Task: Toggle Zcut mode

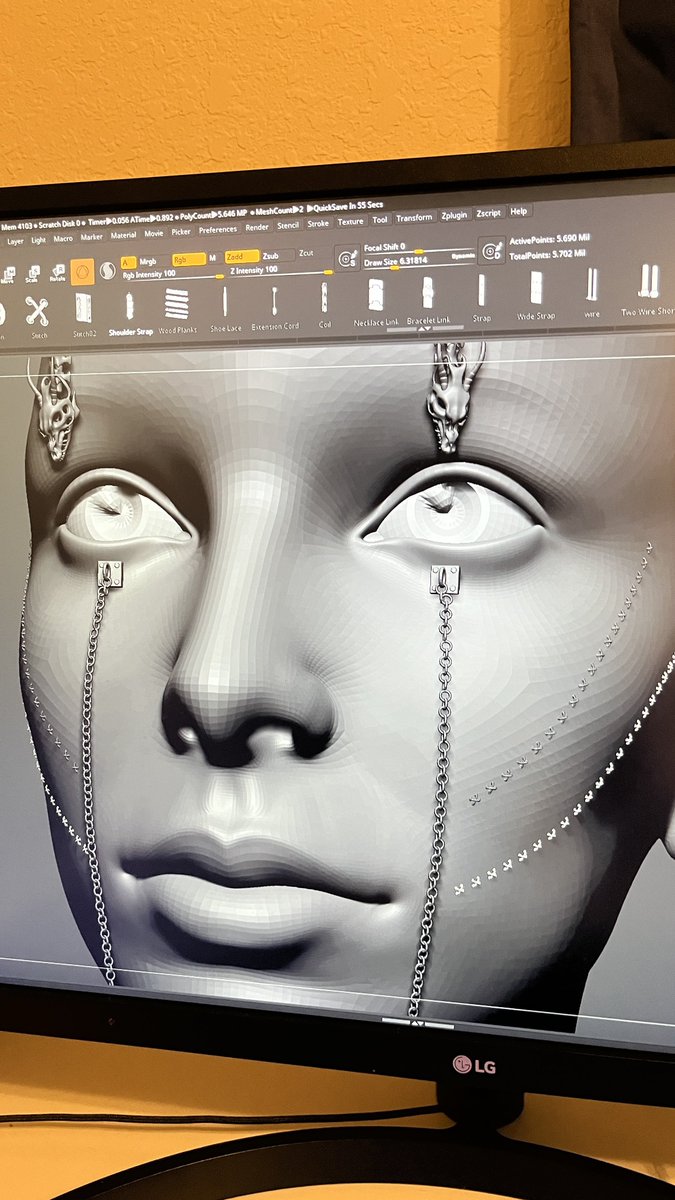Action: pos(306,254)
